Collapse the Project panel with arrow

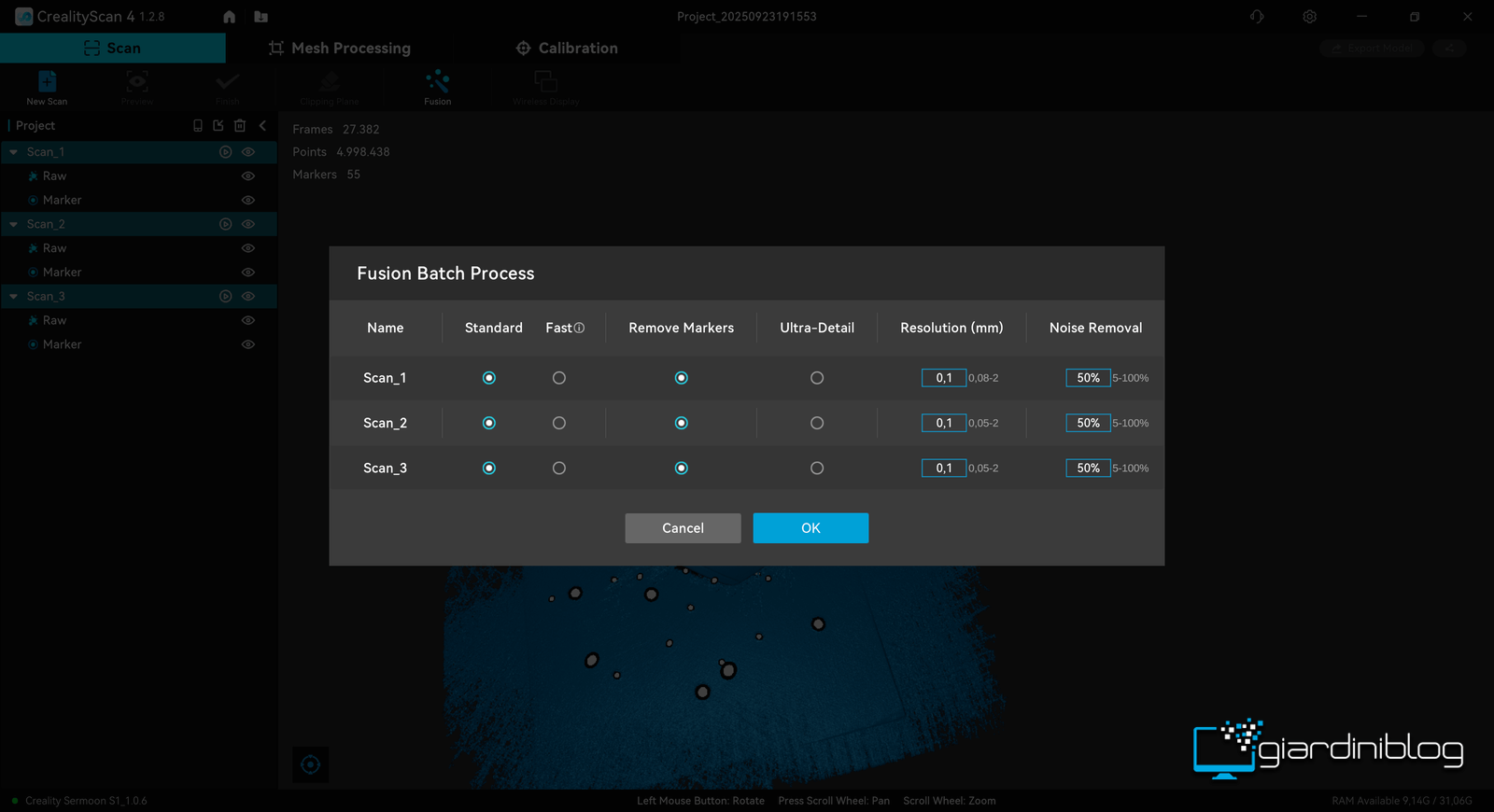262,125
